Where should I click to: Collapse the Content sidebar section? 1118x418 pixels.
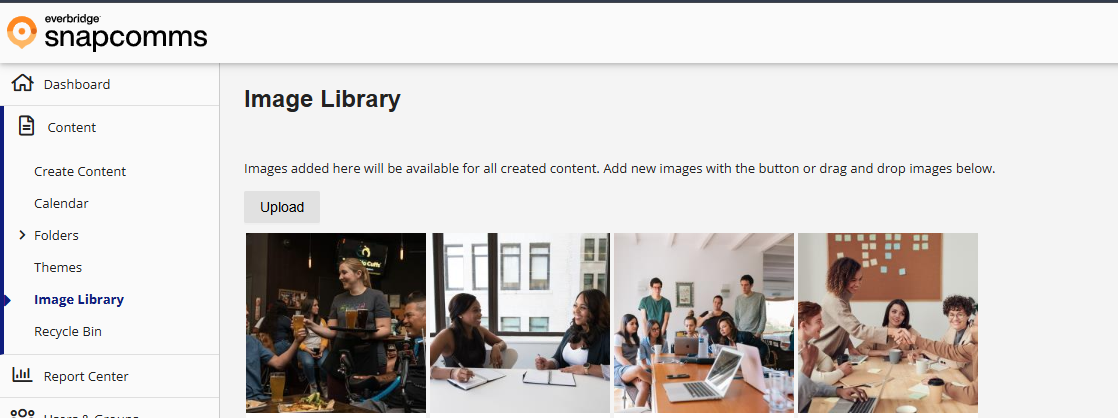(x=110, y=127)
